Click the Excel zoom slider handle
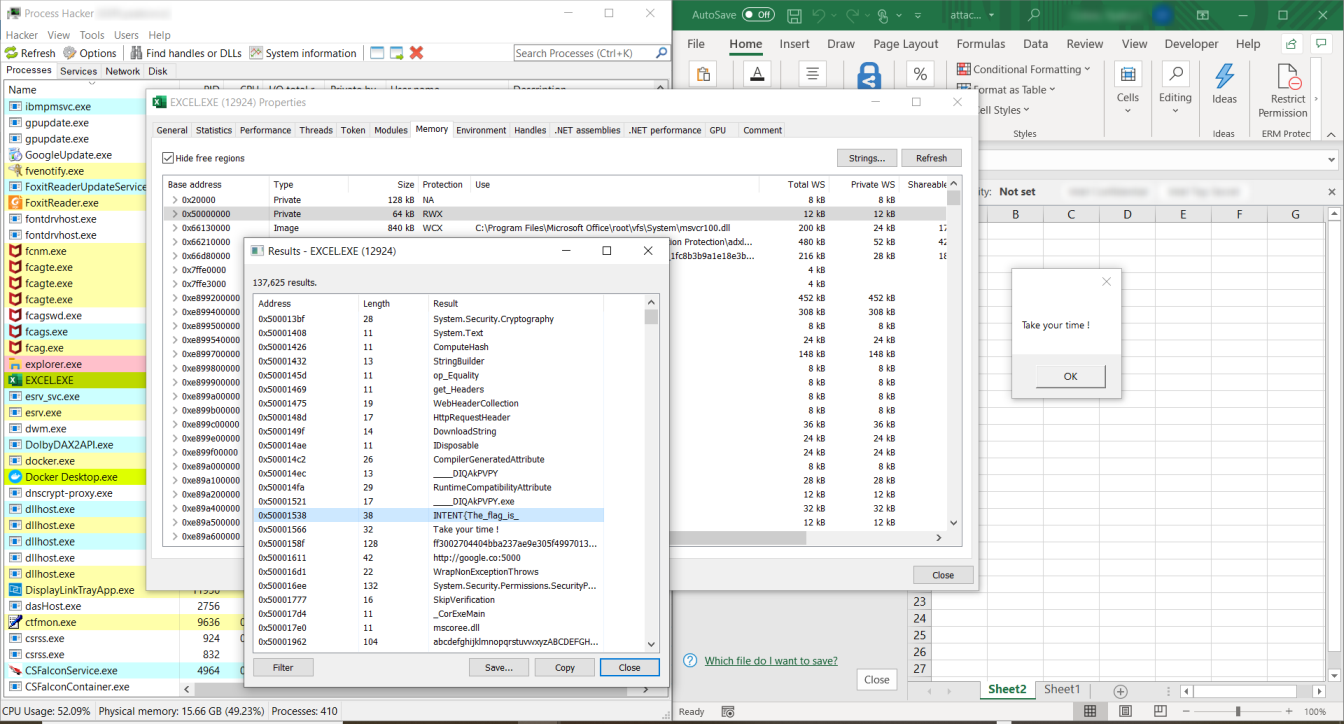This screenshot has height=724, width=1344. pyautogui.click(x=1238, y=711)
